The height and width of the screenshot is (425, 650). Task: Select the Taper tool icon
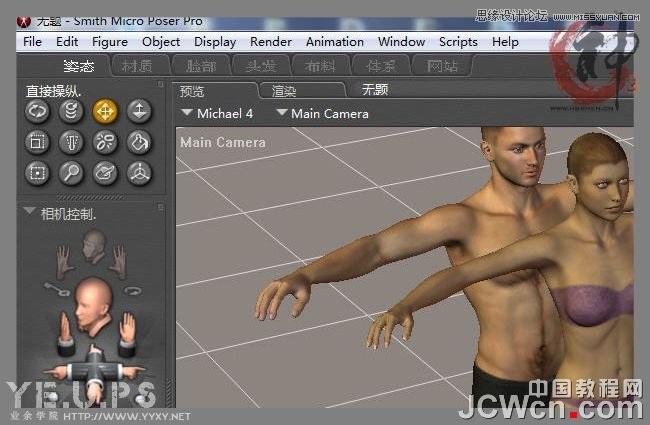[71, 143]
